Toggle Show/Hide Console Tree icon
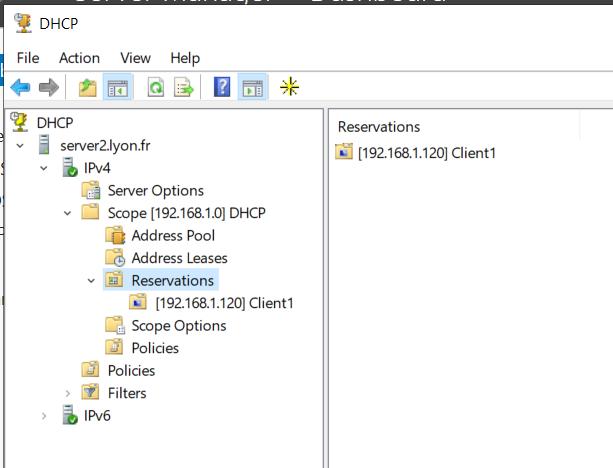613x468 pixels. 118,87
